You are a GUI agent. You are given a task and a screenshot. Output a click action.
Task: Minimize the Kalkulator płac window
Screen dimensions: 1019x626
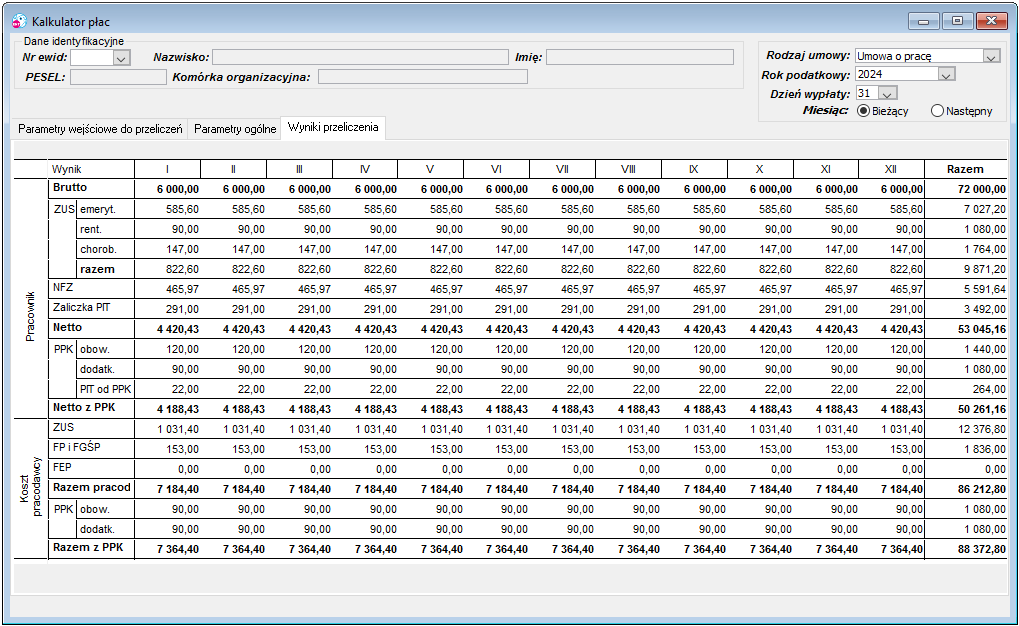(x=923, y=21)
